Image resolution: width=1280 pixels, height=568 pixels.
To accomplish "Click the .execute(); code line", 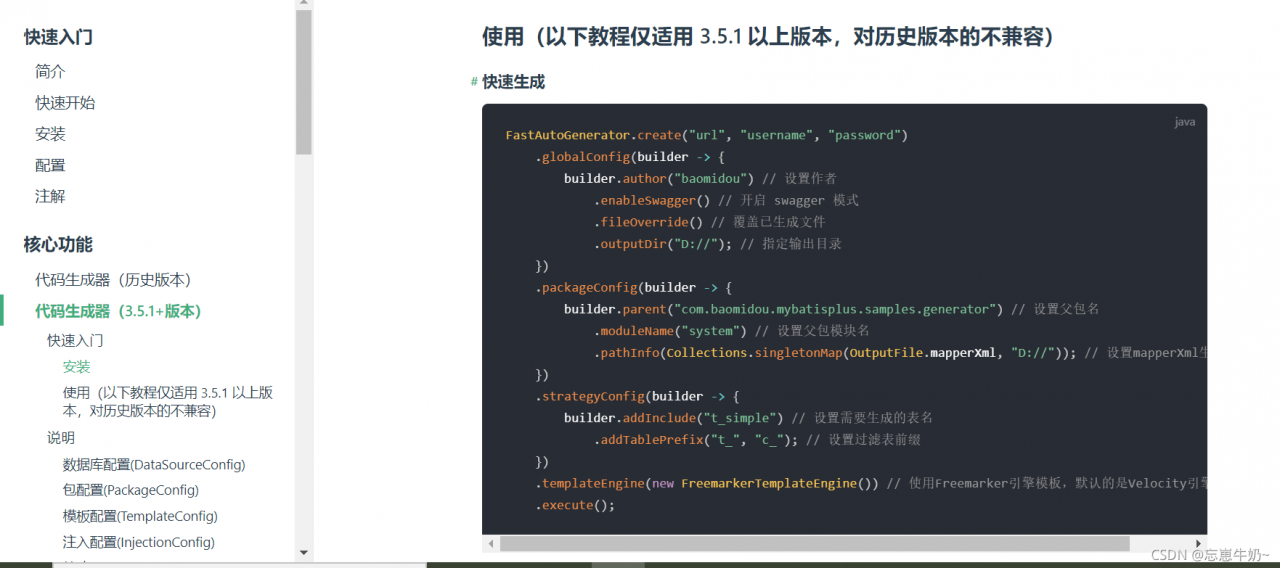I will pos(575,505).
